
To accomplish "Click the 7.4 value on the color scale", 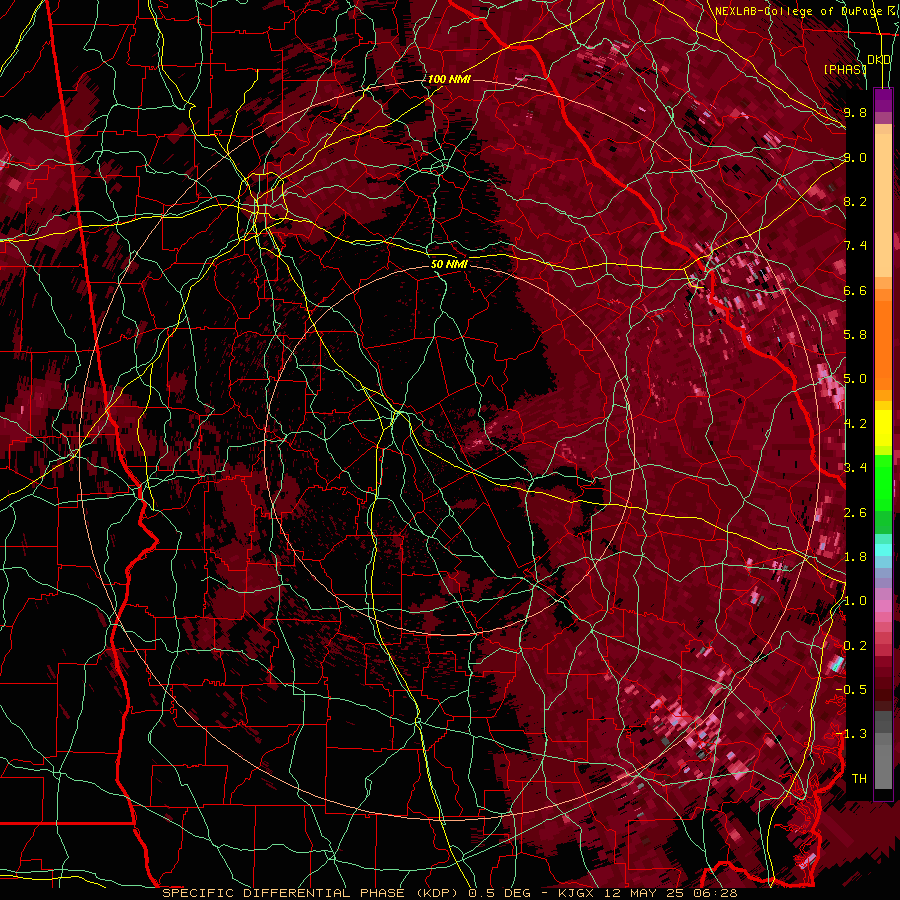I will click(855, 246).
